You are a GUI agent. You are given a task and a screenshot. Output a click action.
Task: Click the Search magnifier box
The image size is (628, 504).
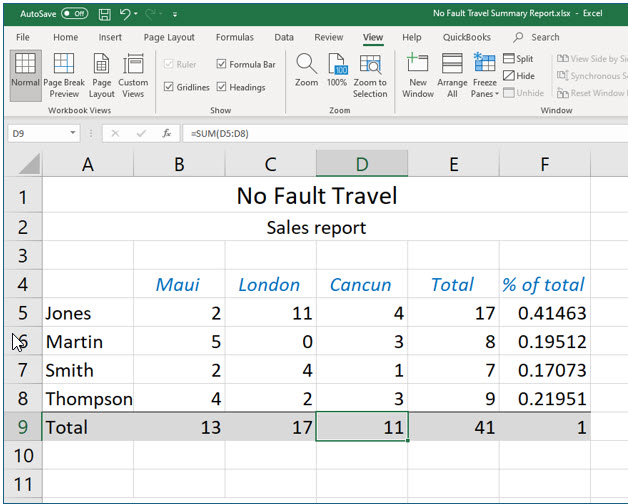coord(537,37)
